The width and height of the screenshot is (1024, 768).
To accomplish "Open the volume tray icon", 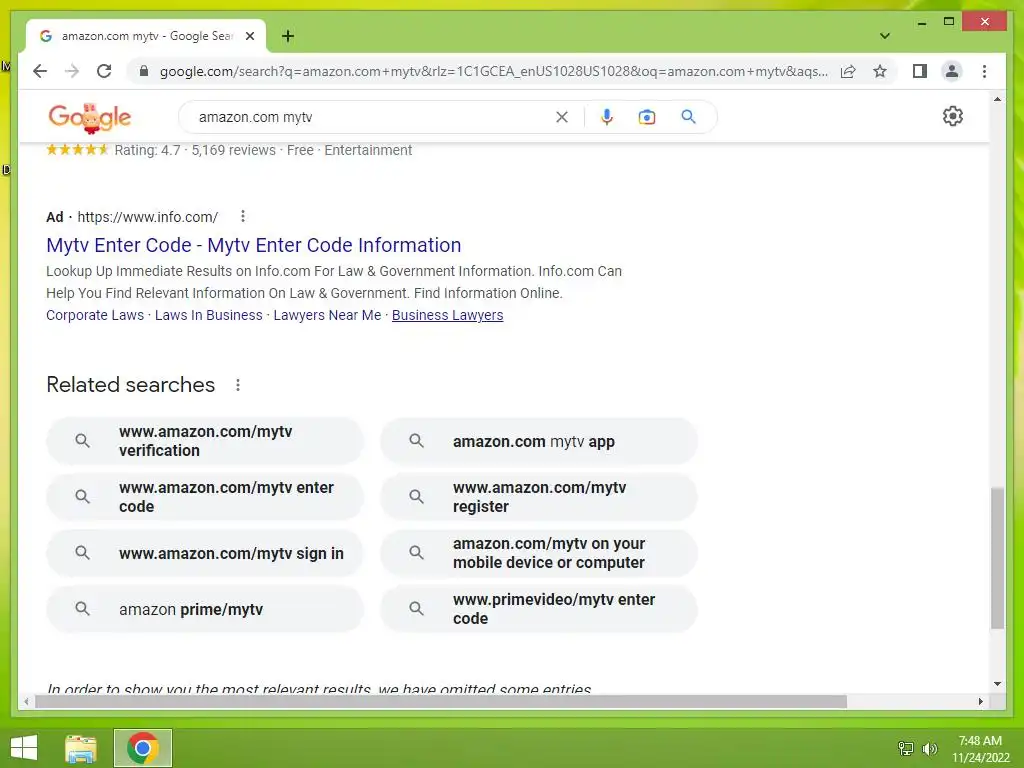I will (x=929, y=748).
